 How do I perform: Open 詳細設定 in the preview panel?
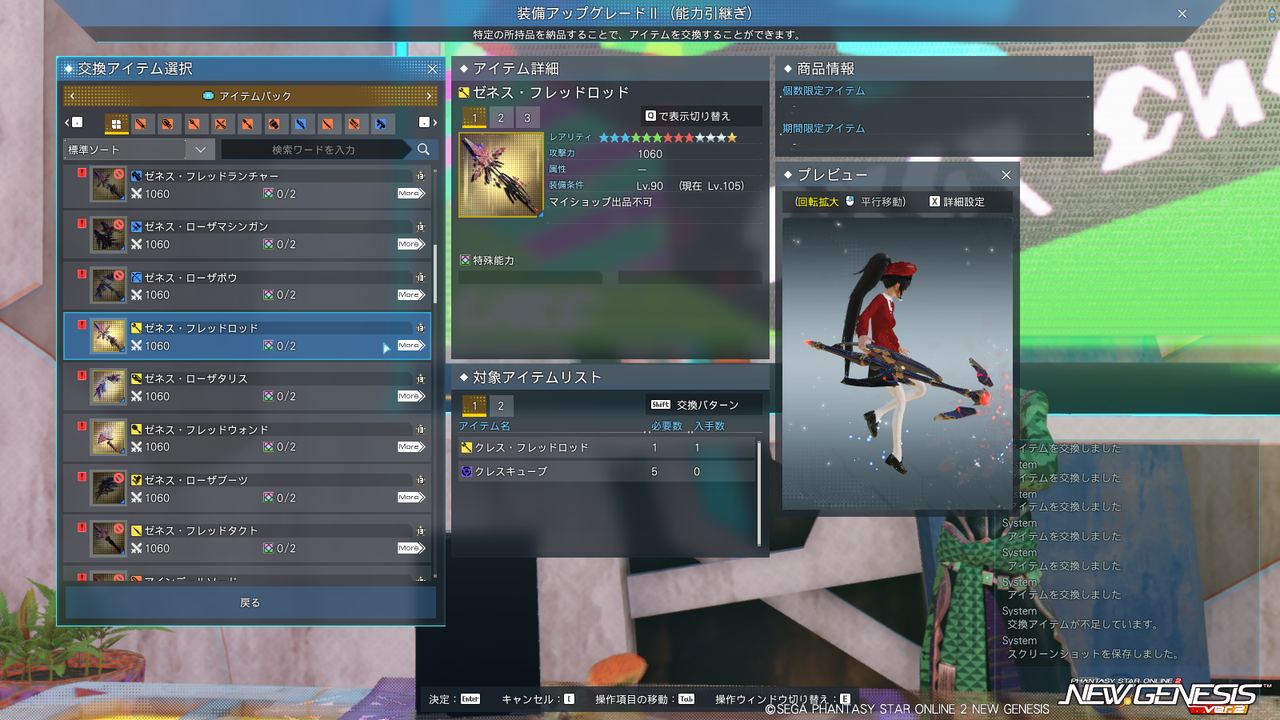(x=956, y=202)
